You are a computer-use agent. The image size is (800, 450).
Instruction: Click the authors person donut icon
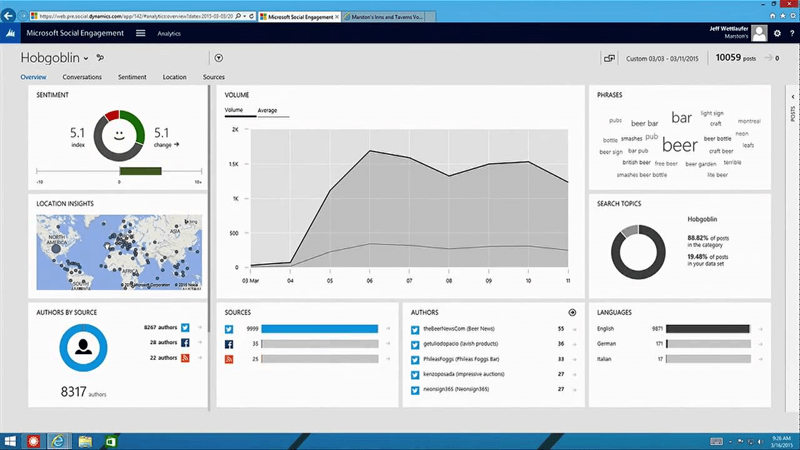coord(83,347)
